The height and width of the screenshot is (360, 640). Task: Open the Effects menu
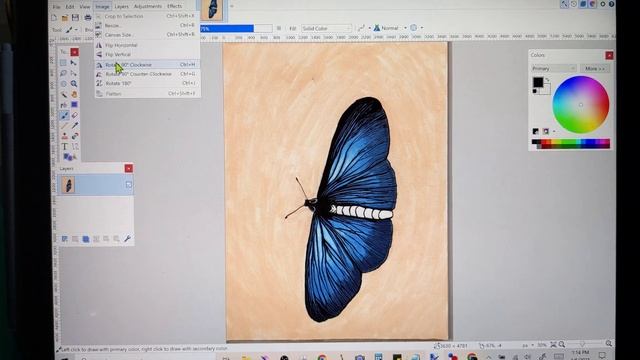click(x=174, y=6)
